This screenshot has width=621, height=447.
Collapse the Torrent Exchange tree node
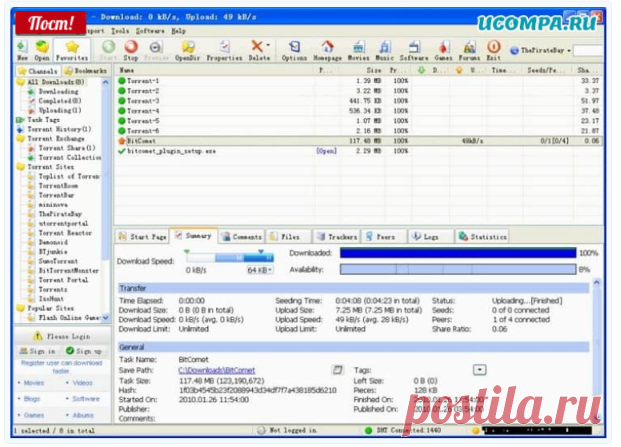point(21,139)
